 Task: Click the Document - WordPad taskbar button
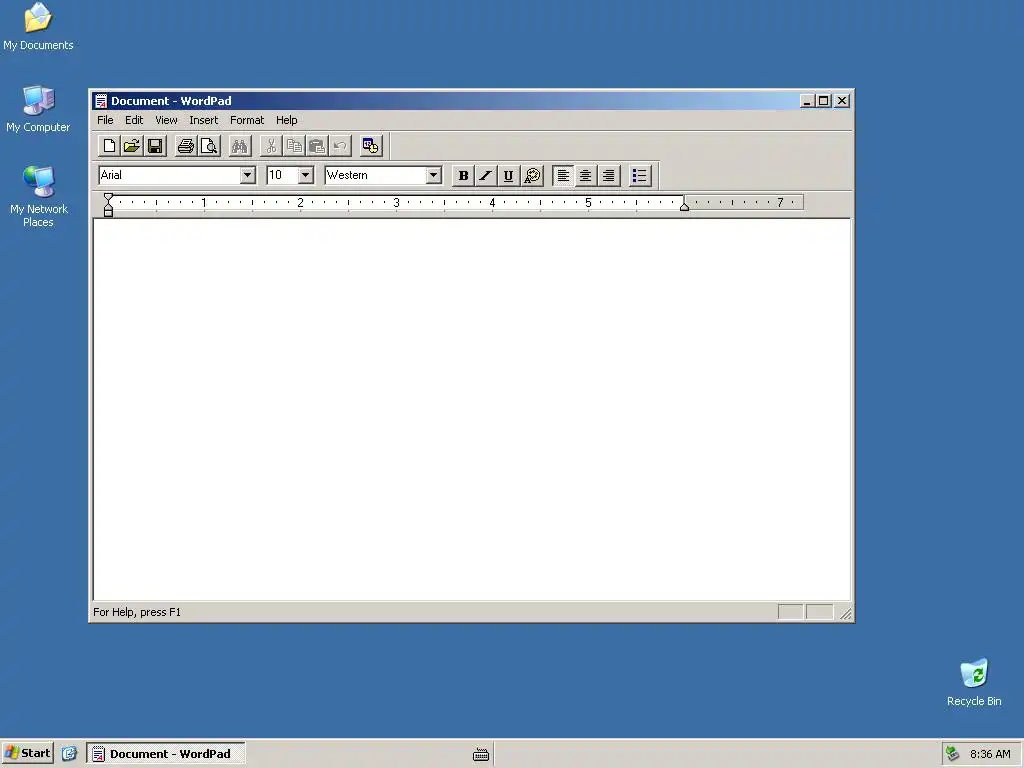tap(166, 754)
